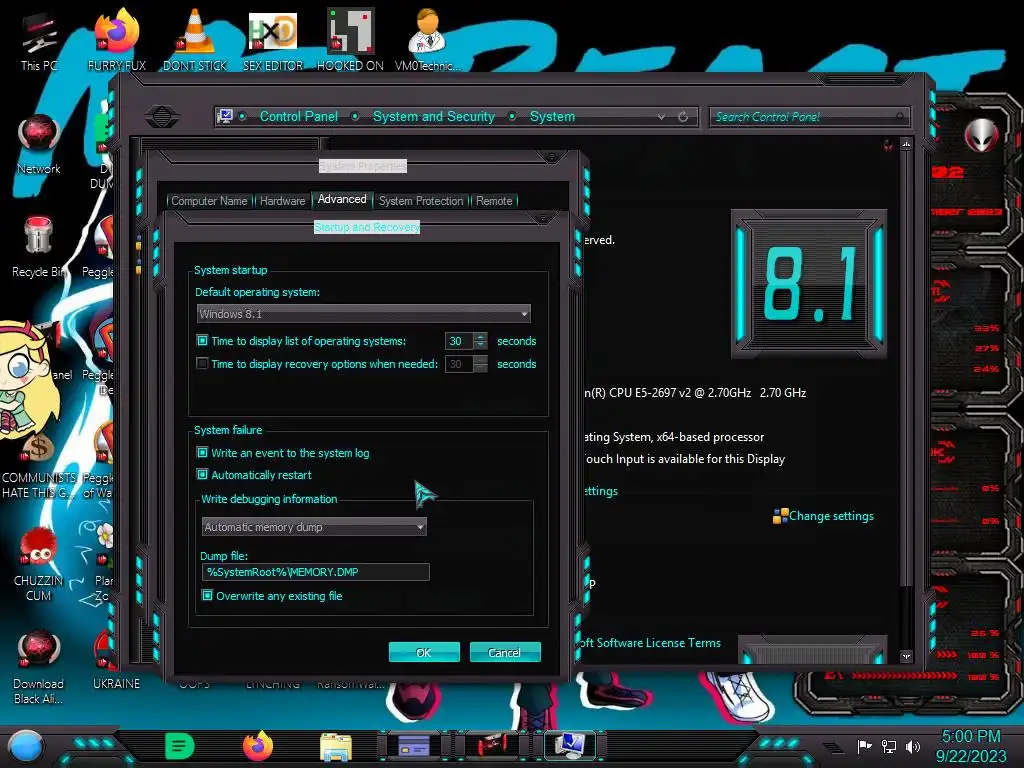
Task: Click the Alienware head sidebar gadget
Action: coord(981,136)
